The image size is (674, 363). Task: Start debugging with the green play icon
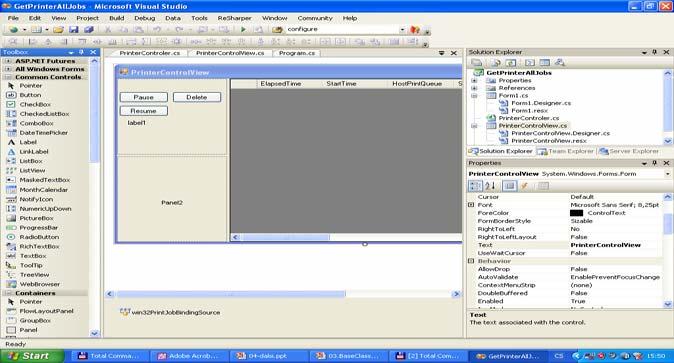pyautogui.click(x=243, y=30)
